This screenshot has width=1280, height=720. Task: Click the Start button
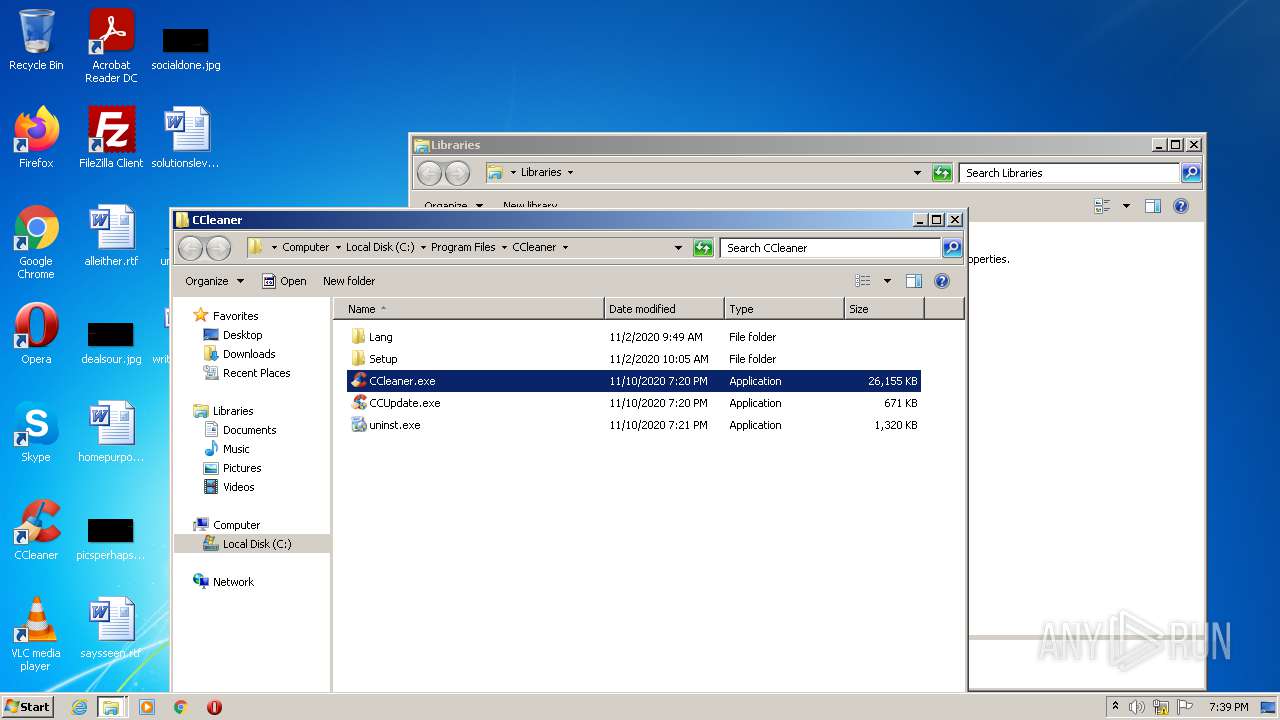coord(28,707)
